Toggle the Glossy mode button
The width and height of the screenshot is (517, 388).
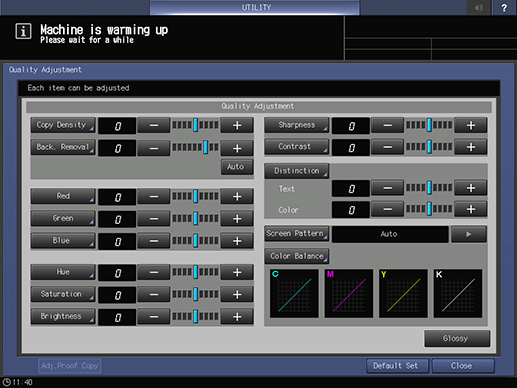click(x=457, y=339)
